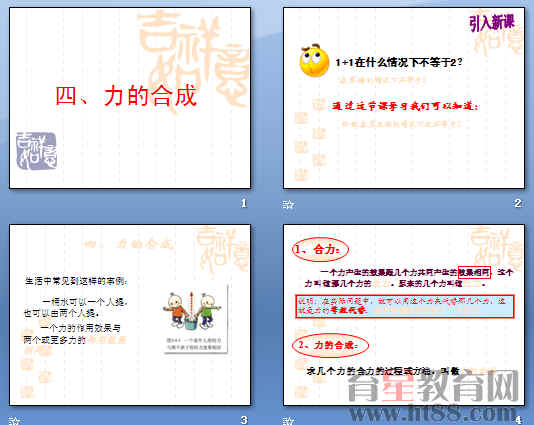Click the animation star icon under slide 4
534x425 pixels.
coord(288,421)
